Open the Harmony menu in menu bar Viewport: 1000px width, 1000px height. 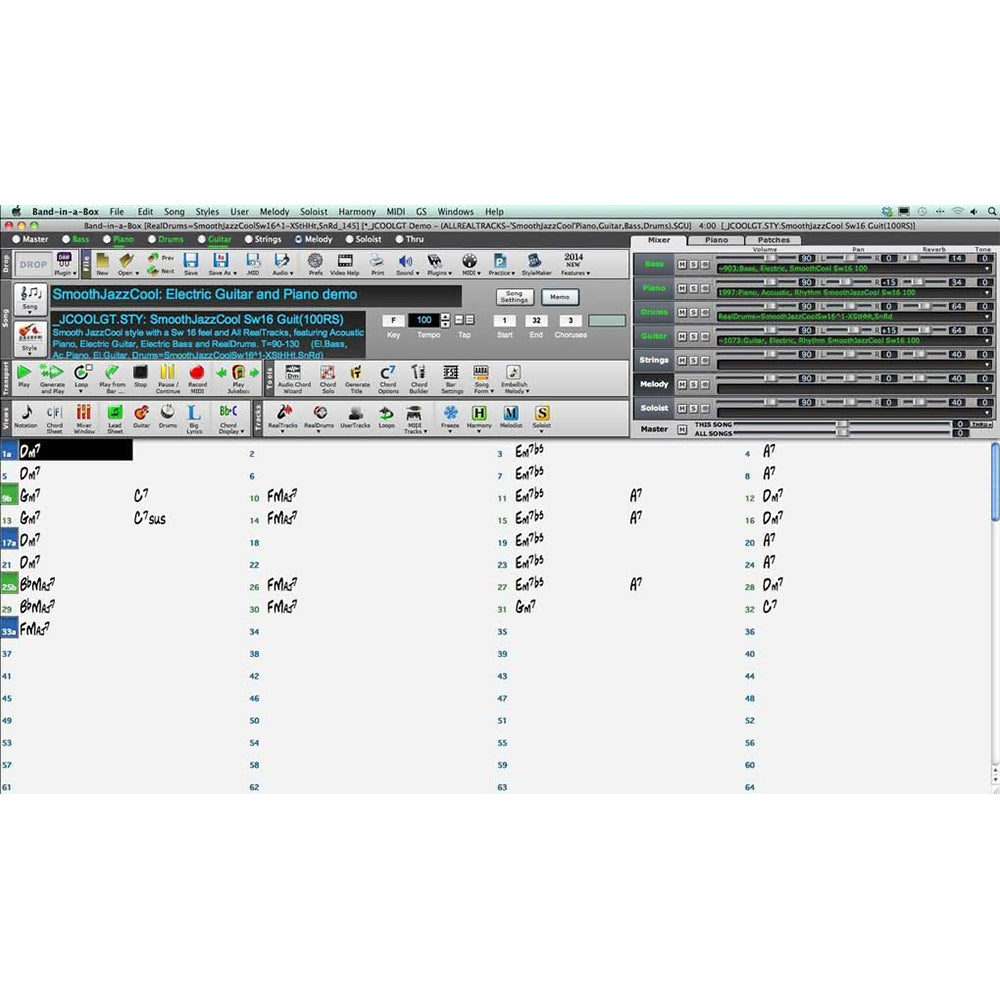tap(357, 212)
